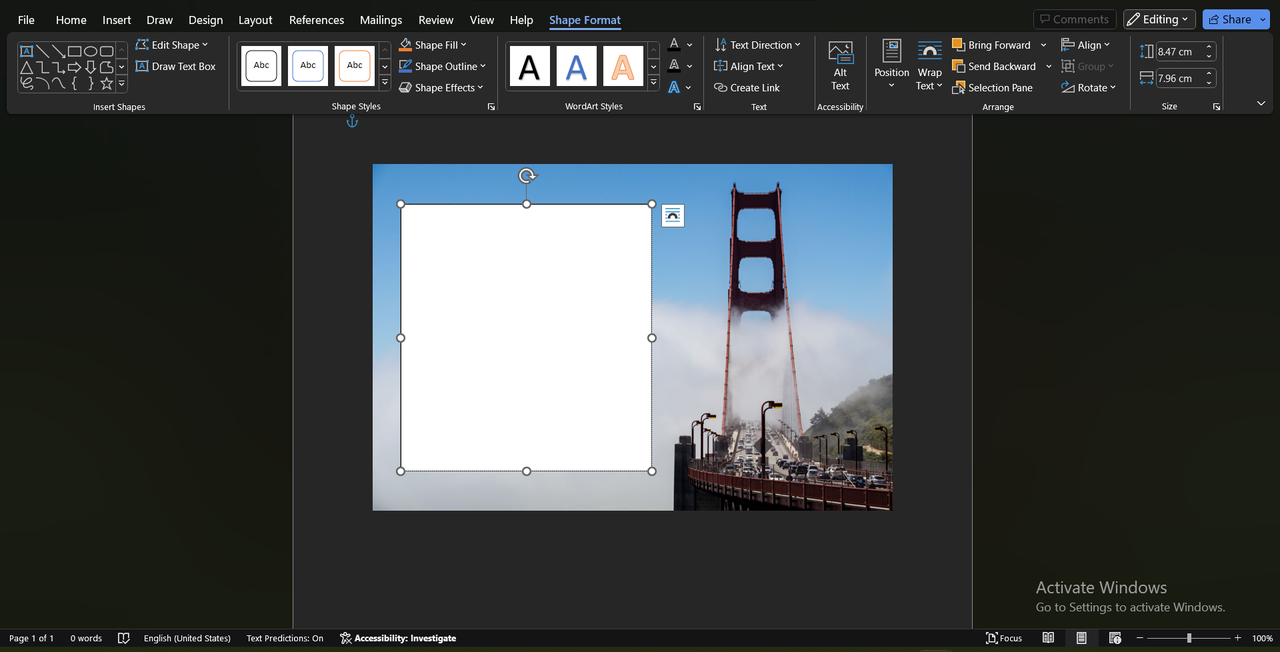Apply the black outline Abc shape style
The image size is (1280, 652).
click(x=261, y=66)
